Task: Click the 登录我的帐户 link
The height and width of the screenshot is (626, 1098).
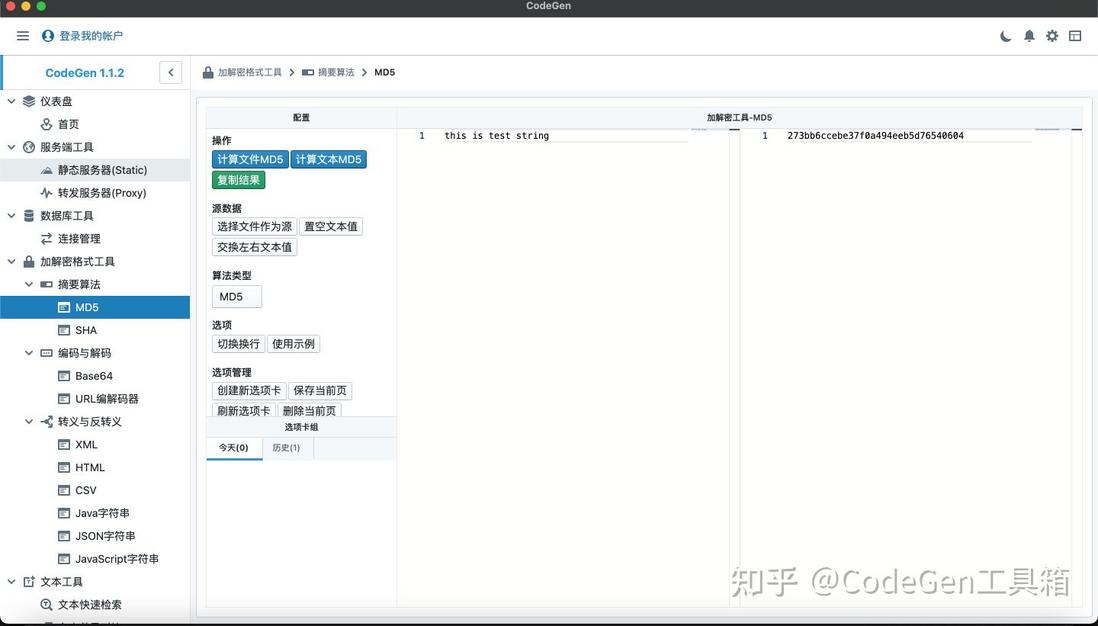Action: click(91, 36)
